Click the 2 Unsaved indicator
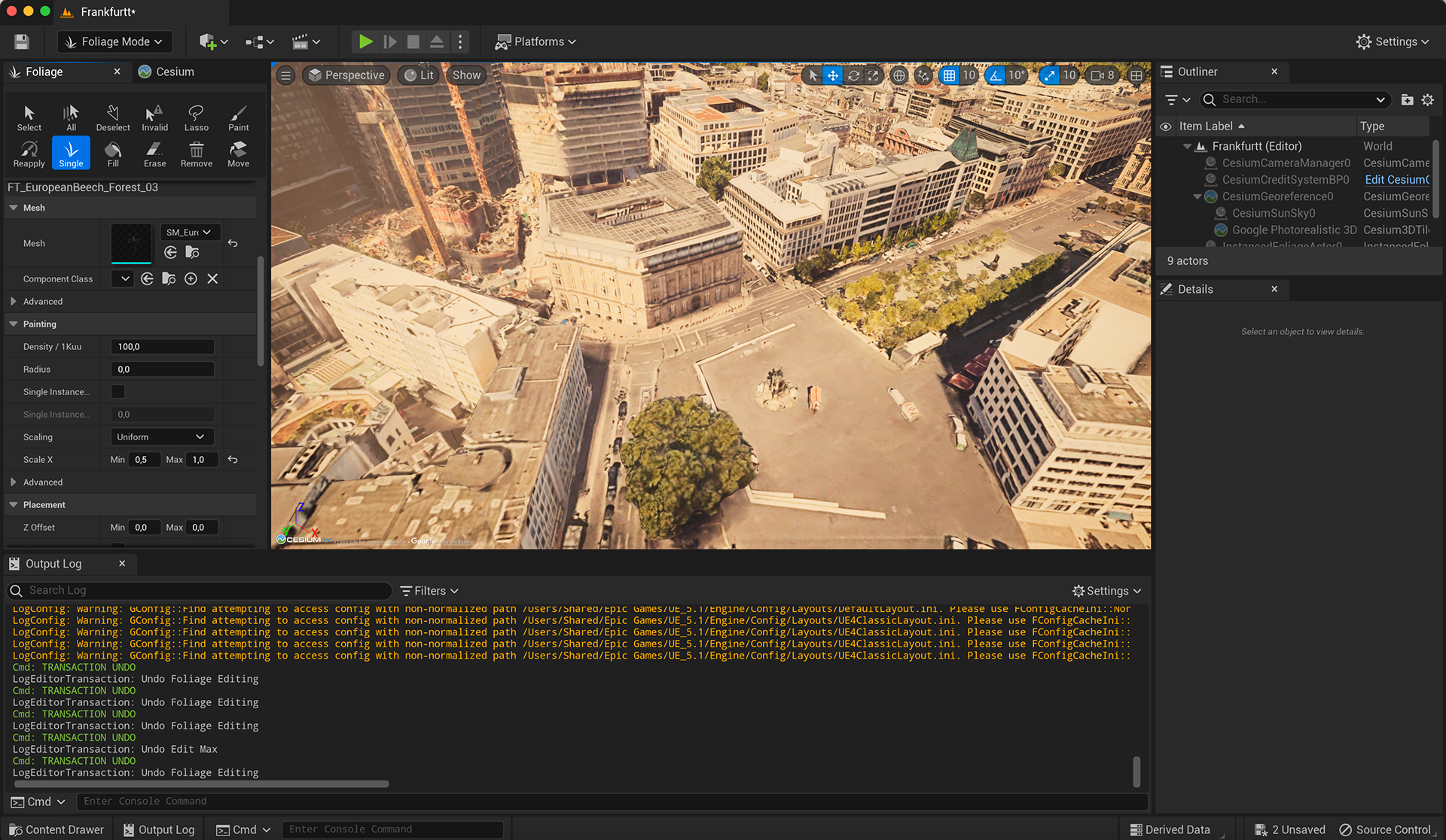 tap(1290, 829)
